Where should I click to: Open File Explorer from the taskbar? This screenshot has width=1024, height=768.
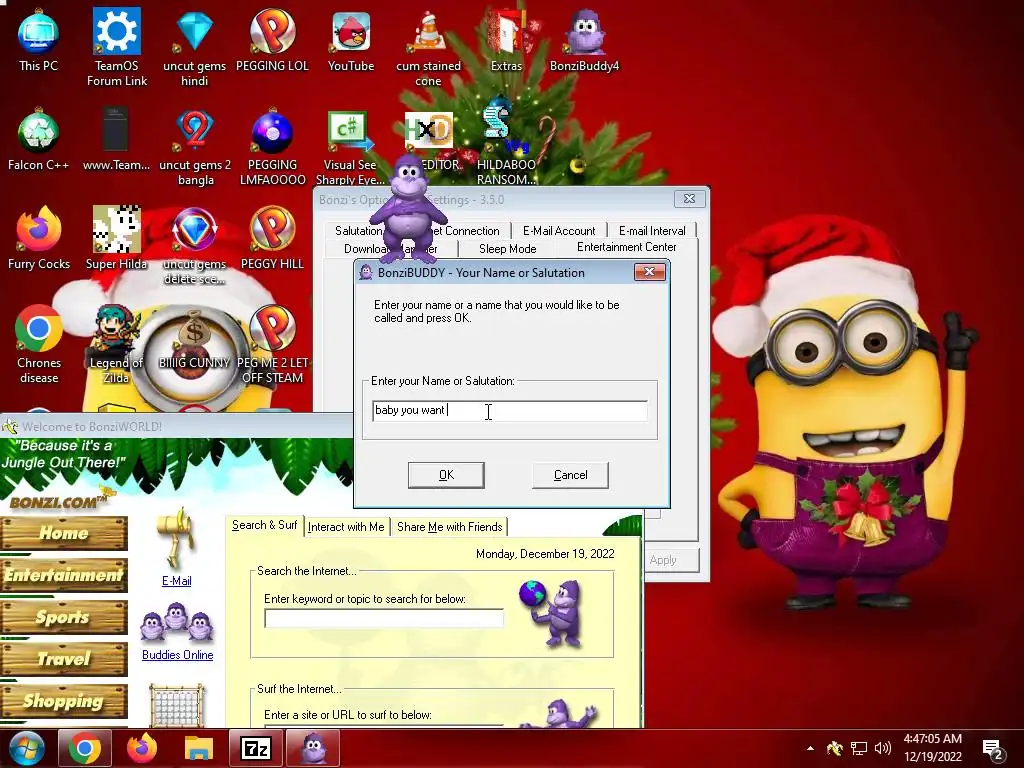click(x=199, y=748)
